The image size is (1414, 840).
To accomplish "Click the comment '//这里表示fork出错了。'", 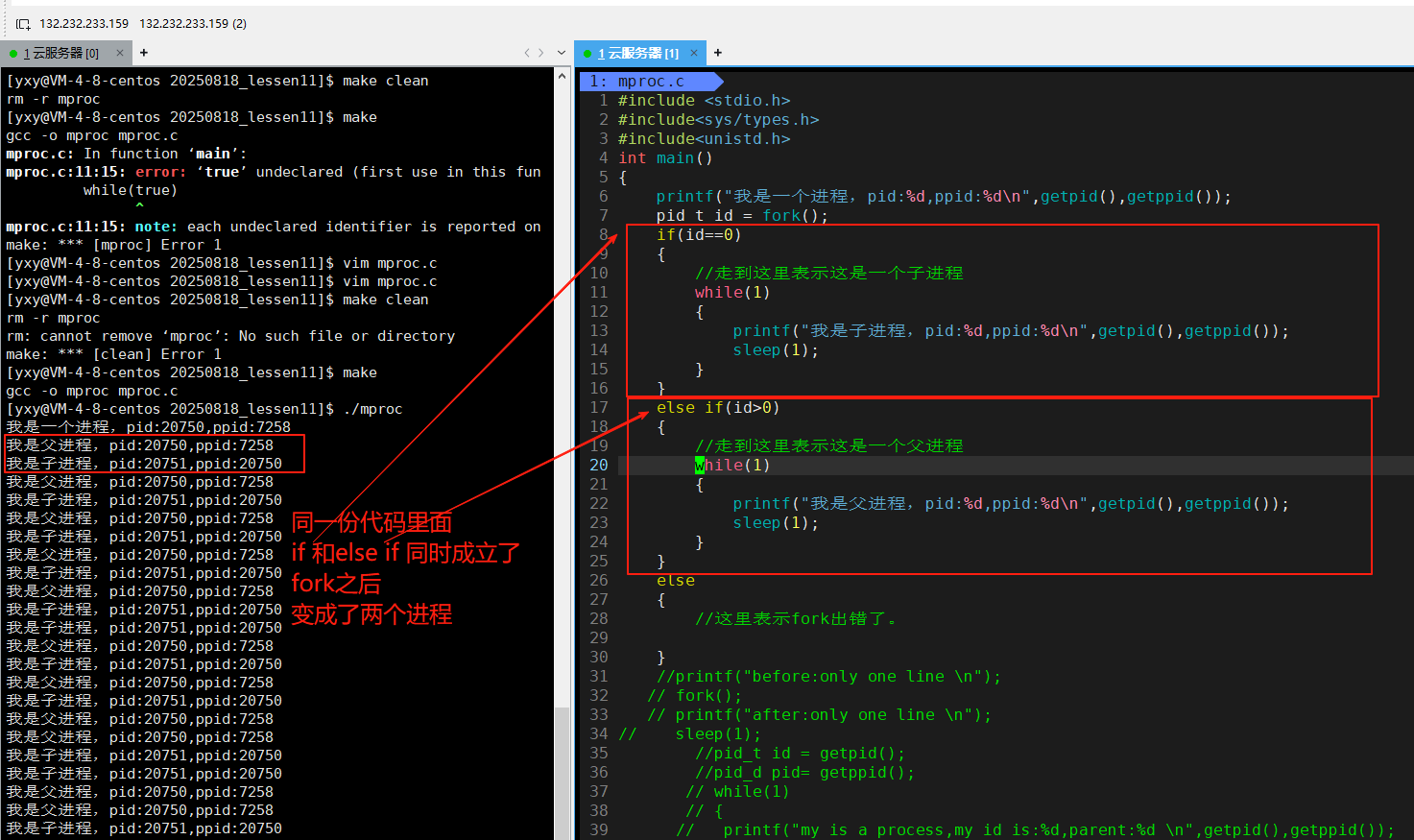I will pos(797,619).
